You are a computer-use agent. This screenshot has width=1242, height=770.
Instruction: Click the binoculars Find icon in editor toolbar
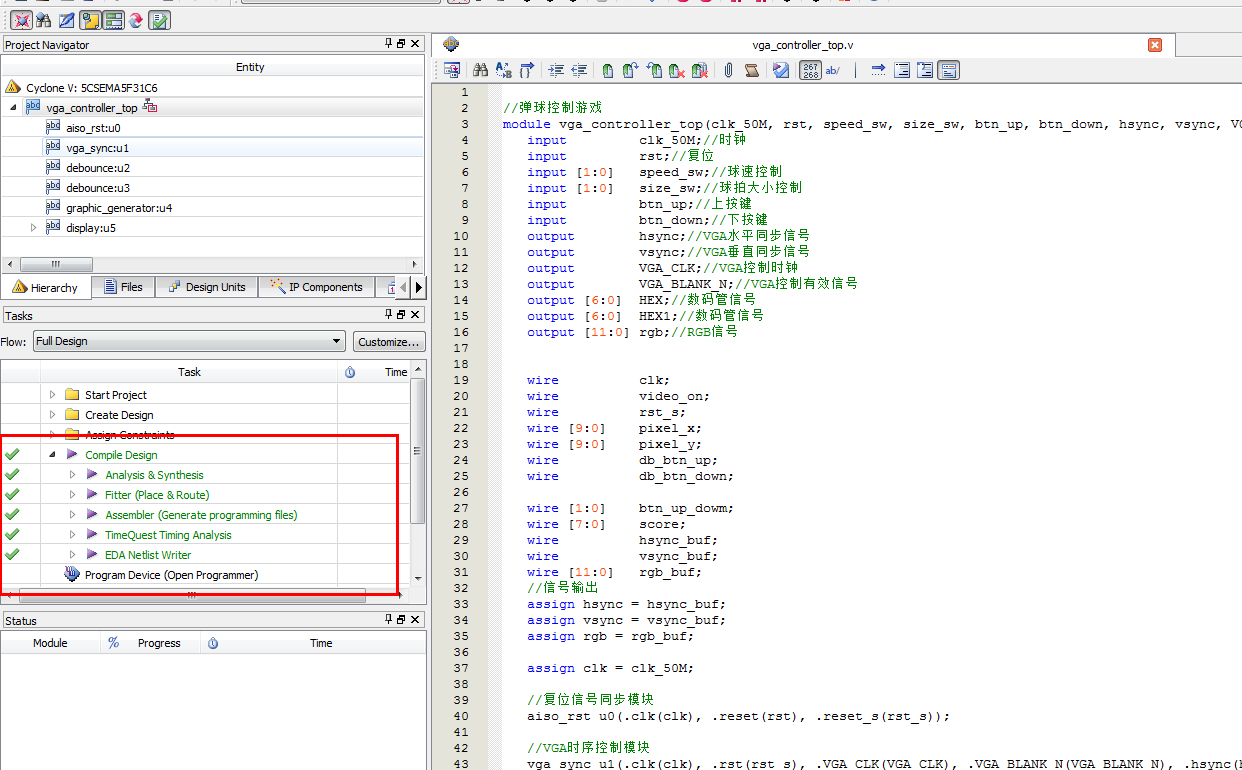pyautogui.click(x=480, y=70)
